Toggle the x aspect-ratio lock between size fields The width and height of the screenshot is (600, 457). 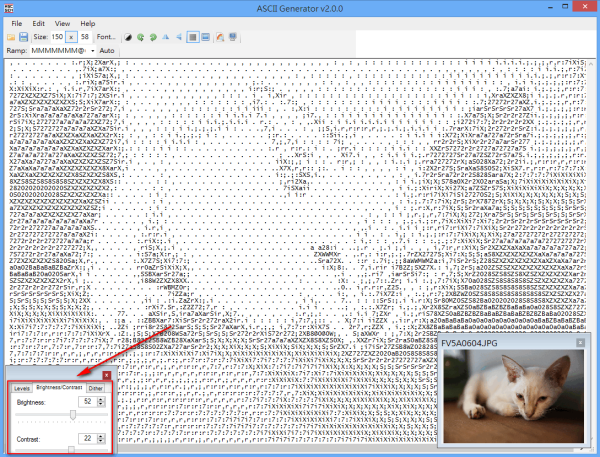[x=71, y=37]
